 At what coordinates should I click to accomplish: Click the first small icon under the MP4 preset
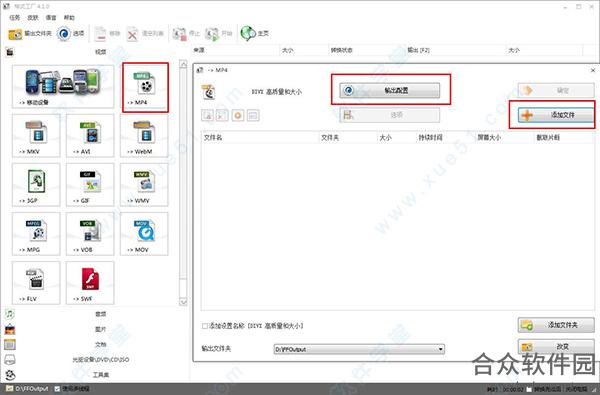click(207, 115)
